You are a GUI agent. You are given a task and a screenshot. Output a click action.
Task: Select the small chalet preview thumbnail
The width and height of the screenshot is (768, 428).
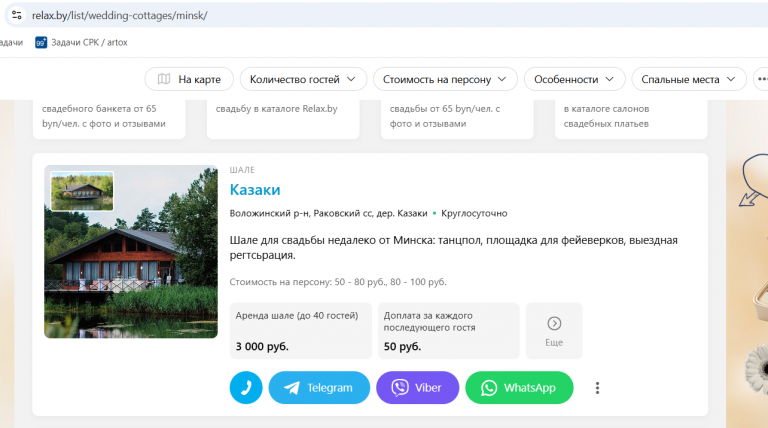point(82,191)
